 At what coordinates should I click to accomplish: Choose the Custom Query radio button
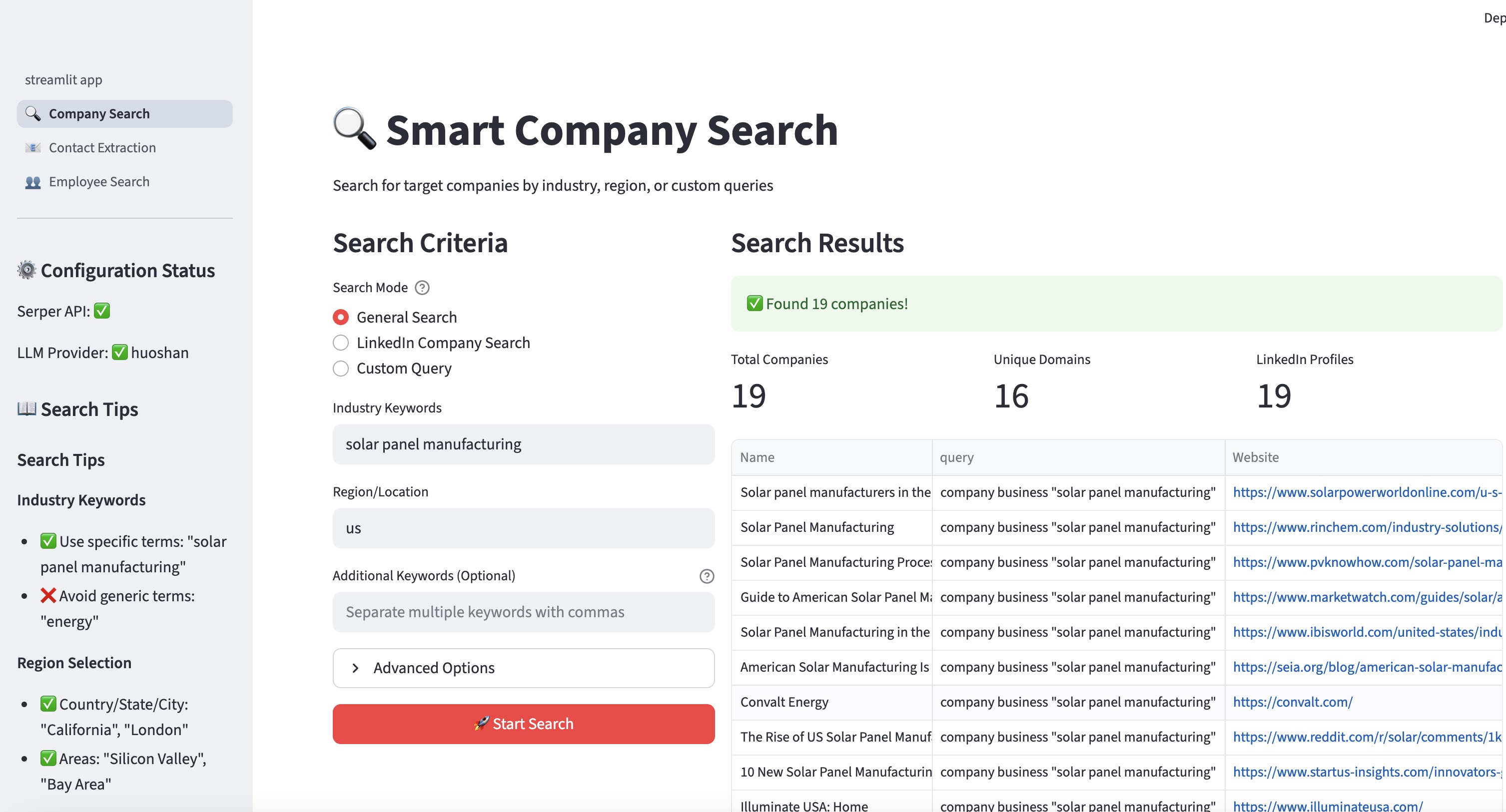tap(340, 369)
